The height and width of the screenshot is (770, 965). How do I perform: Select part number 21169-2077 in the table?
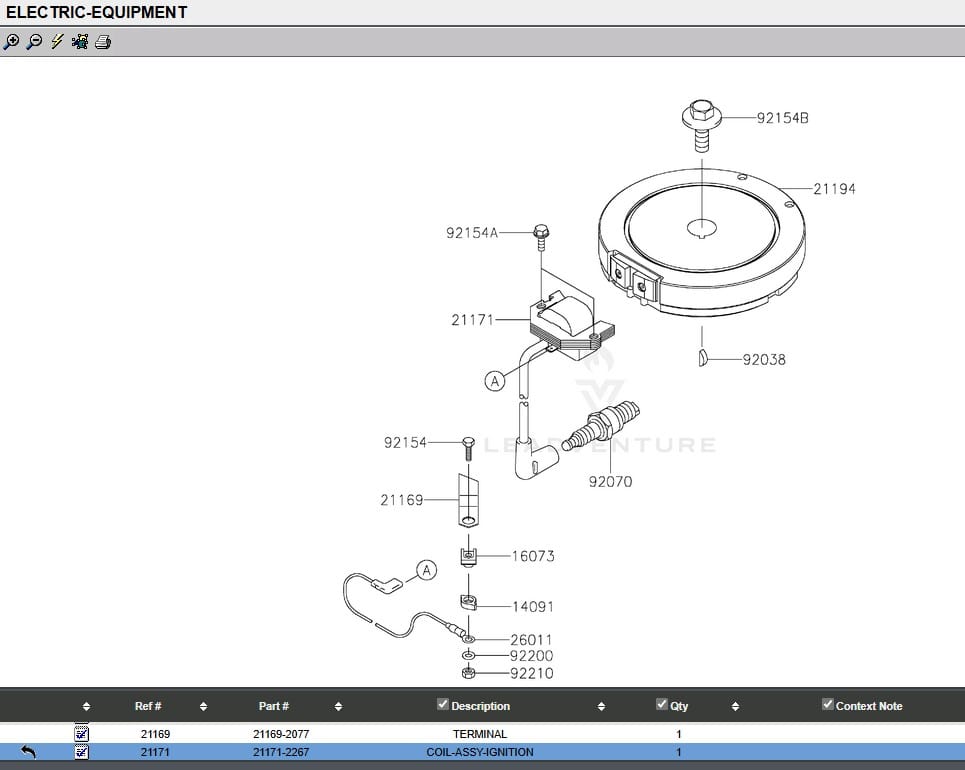click(281, 734)
